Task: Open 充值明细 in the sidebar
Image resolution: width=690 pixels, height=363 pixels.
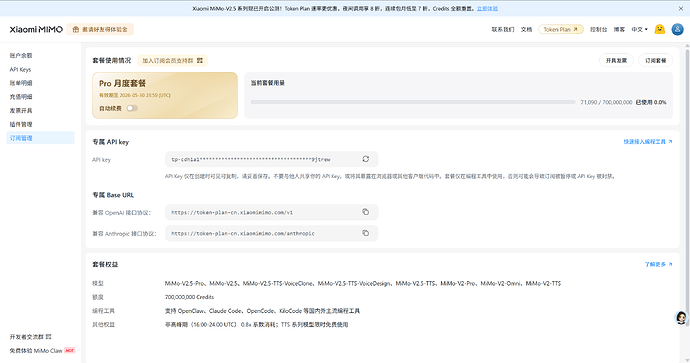Action: (x=21, y=97)
